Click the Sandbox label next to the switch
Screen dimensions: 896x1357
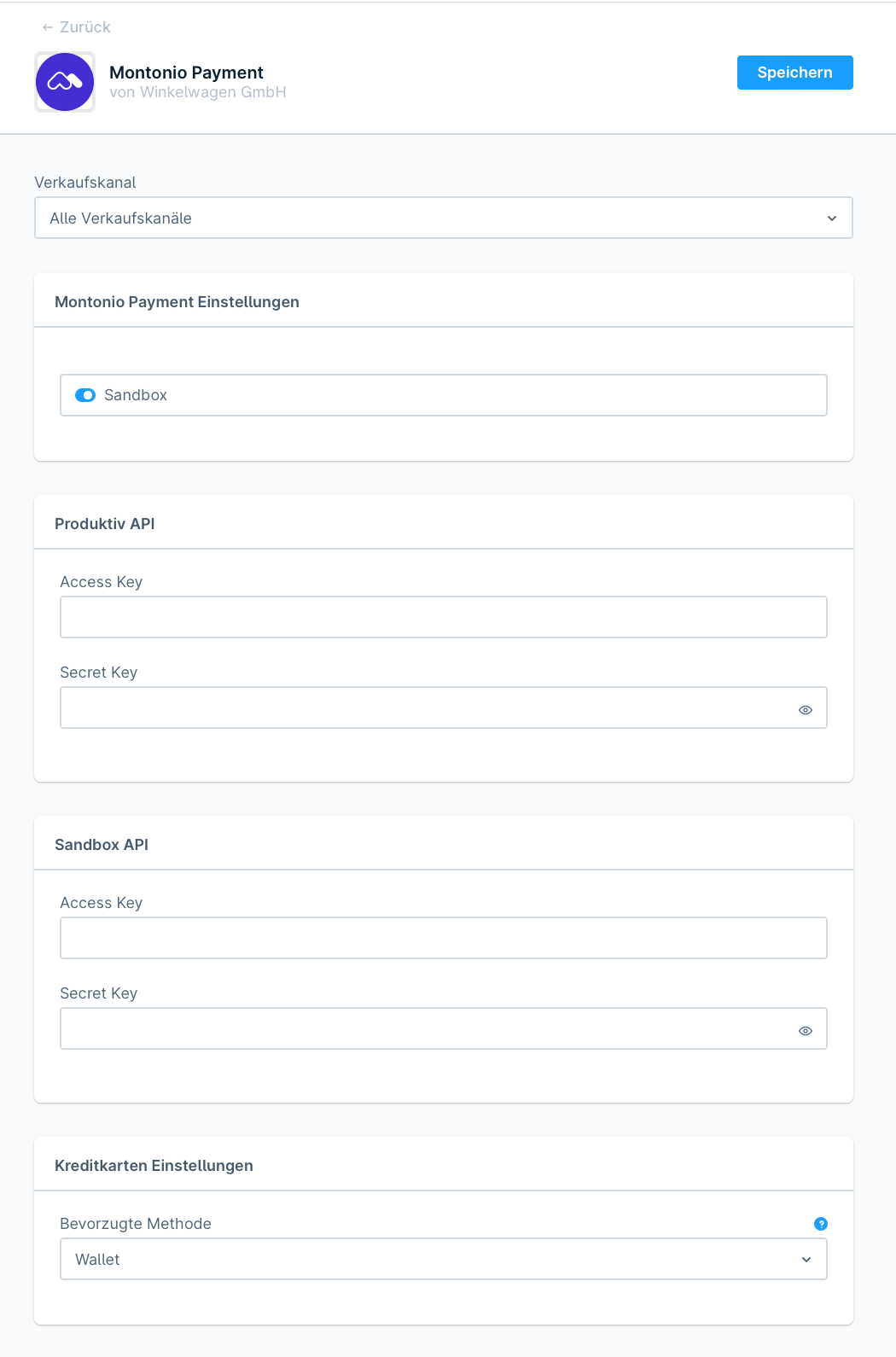tap(136, 395)
